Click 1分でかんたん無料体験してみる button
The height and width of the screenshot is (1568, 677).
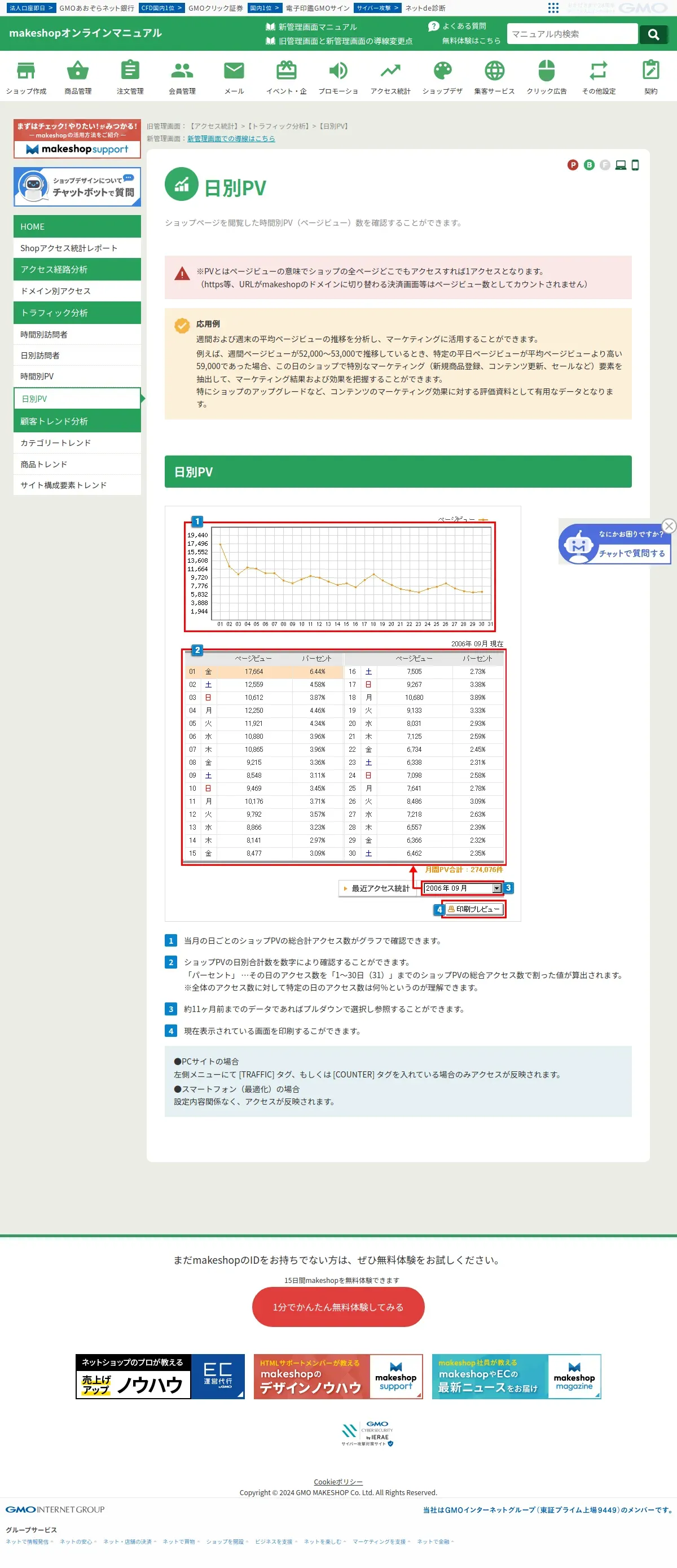click(x=338, y=1307)
